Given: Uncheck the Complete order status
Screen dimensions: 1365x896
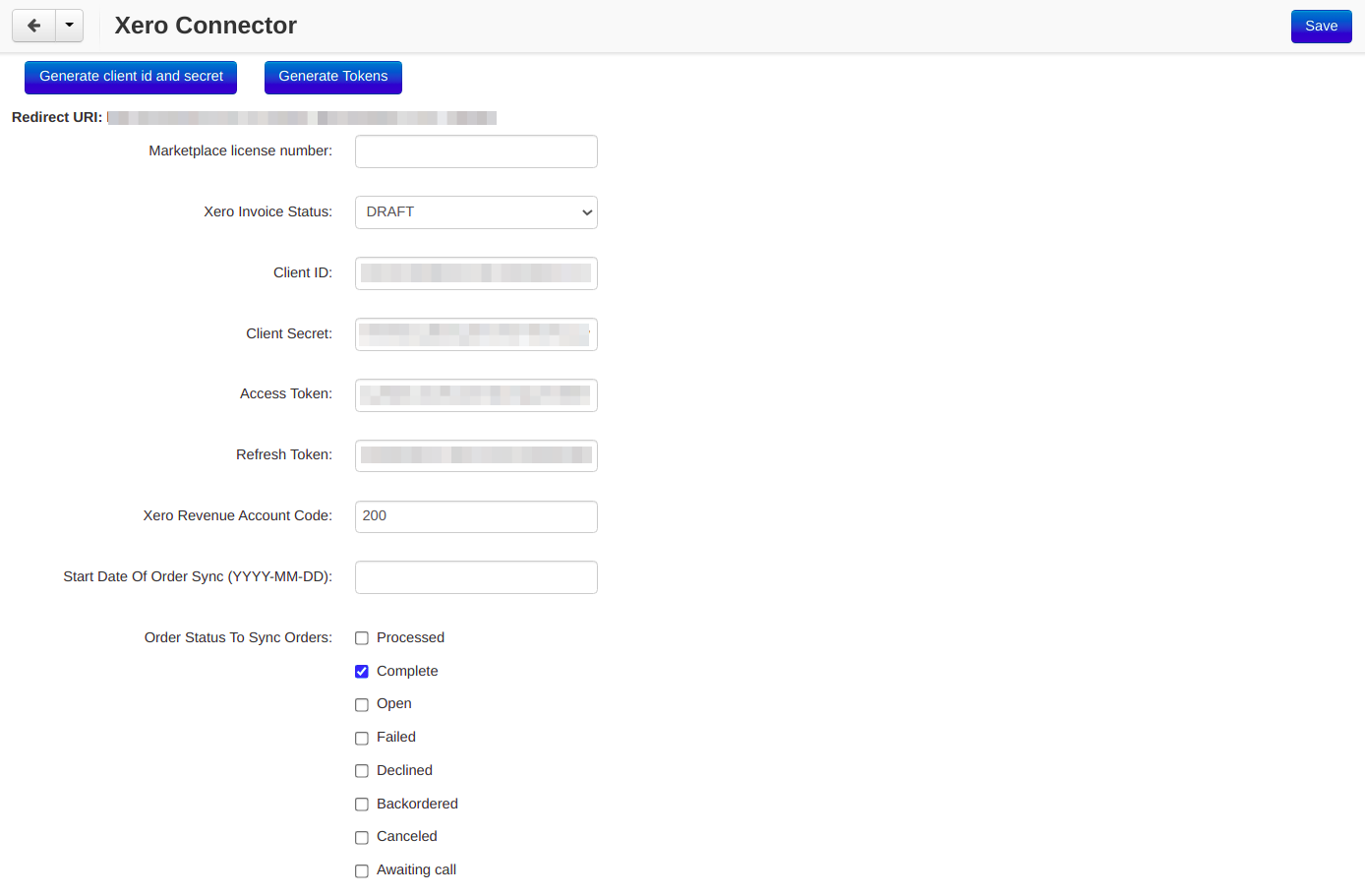Looking at the screenshot, I should pyautogui.click(x=362, y=672).
